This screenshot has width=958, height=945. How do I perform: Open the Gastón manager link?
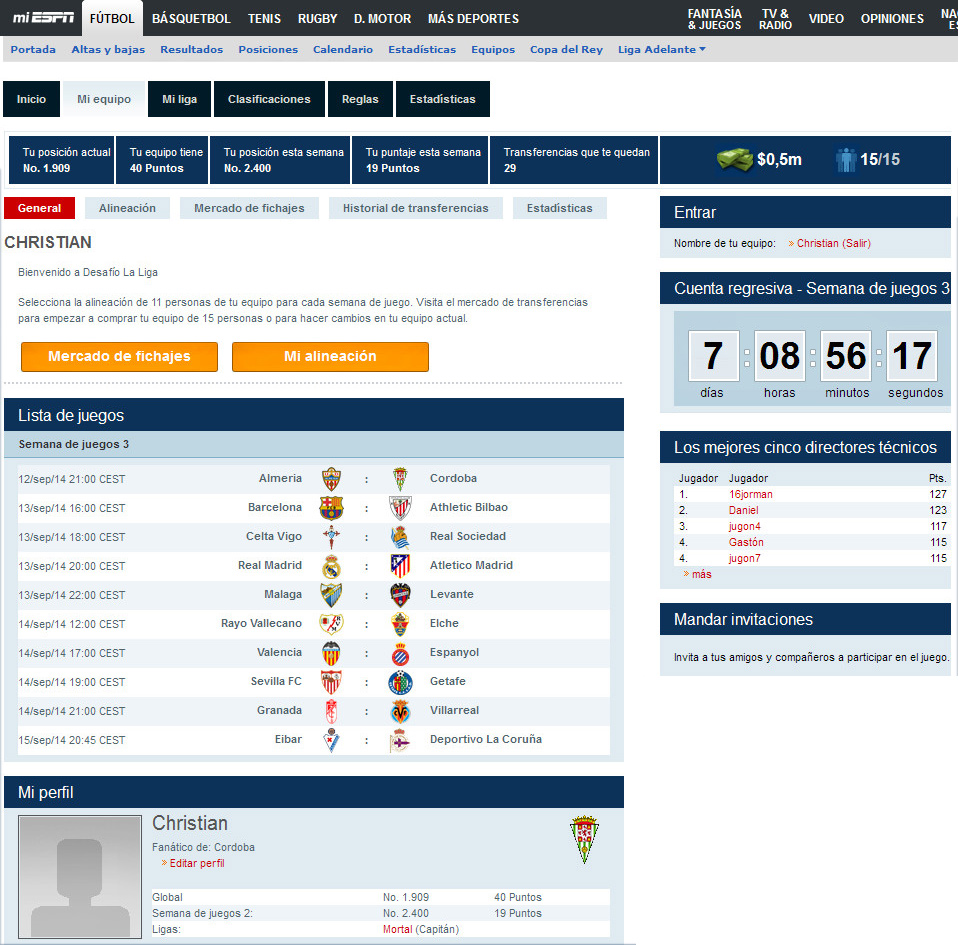746,542
